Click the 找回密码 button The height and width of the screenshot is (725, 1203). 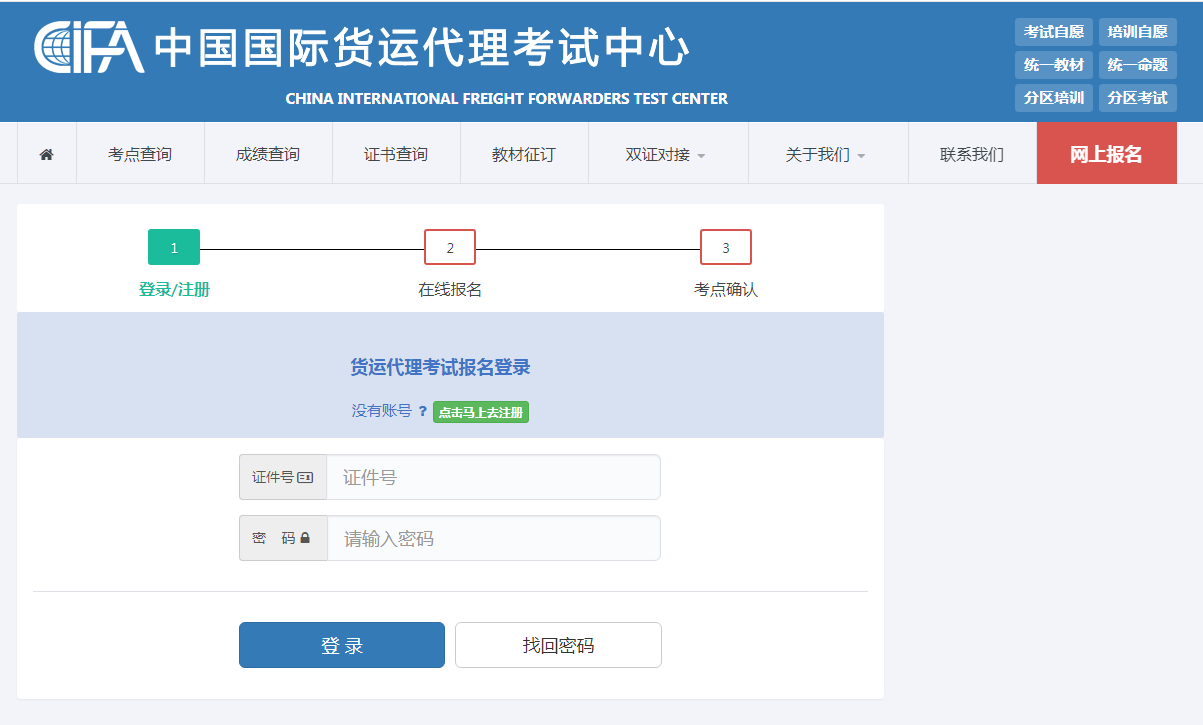pyautogui.click(x=558, y=645)
